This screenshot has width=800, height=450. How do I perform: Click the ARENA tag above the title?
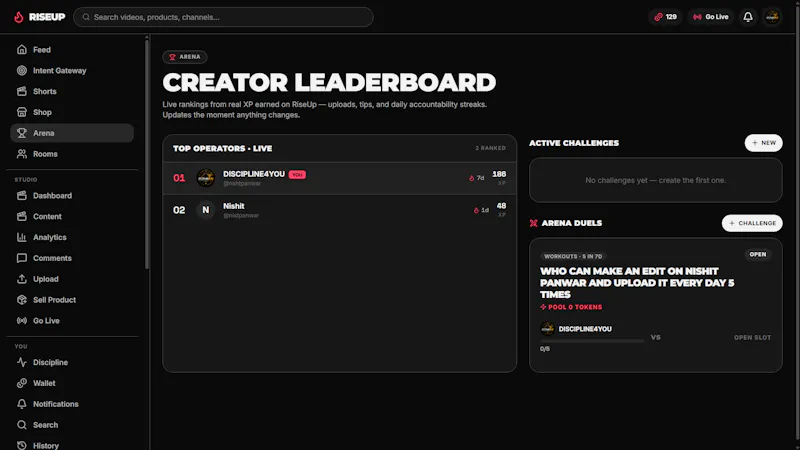pyautogui.click(x=185, y=57)
